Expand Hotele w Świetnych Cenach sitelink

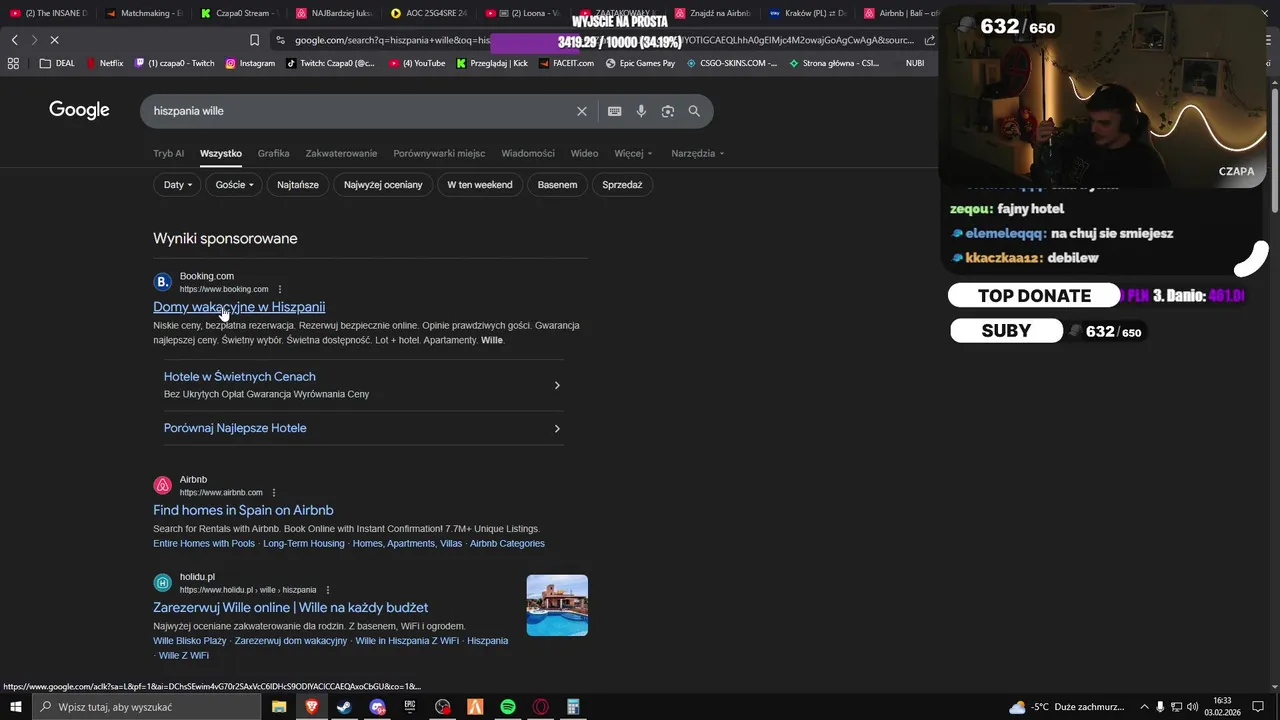[363, 385]
